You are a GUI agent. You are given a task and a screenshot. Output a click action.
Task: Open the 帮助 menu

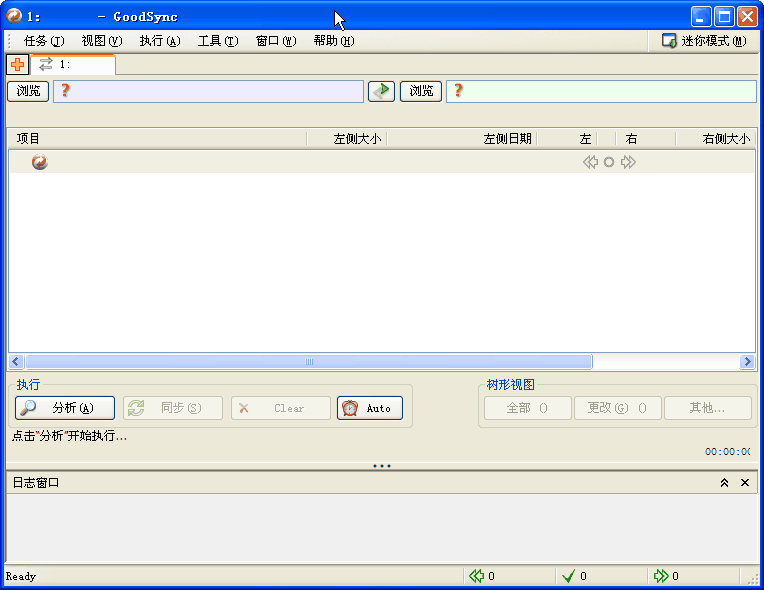[x=333, y=41]
